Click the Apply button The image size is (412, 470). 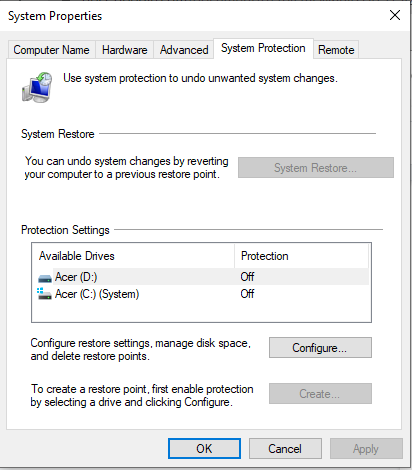[366, 449]
